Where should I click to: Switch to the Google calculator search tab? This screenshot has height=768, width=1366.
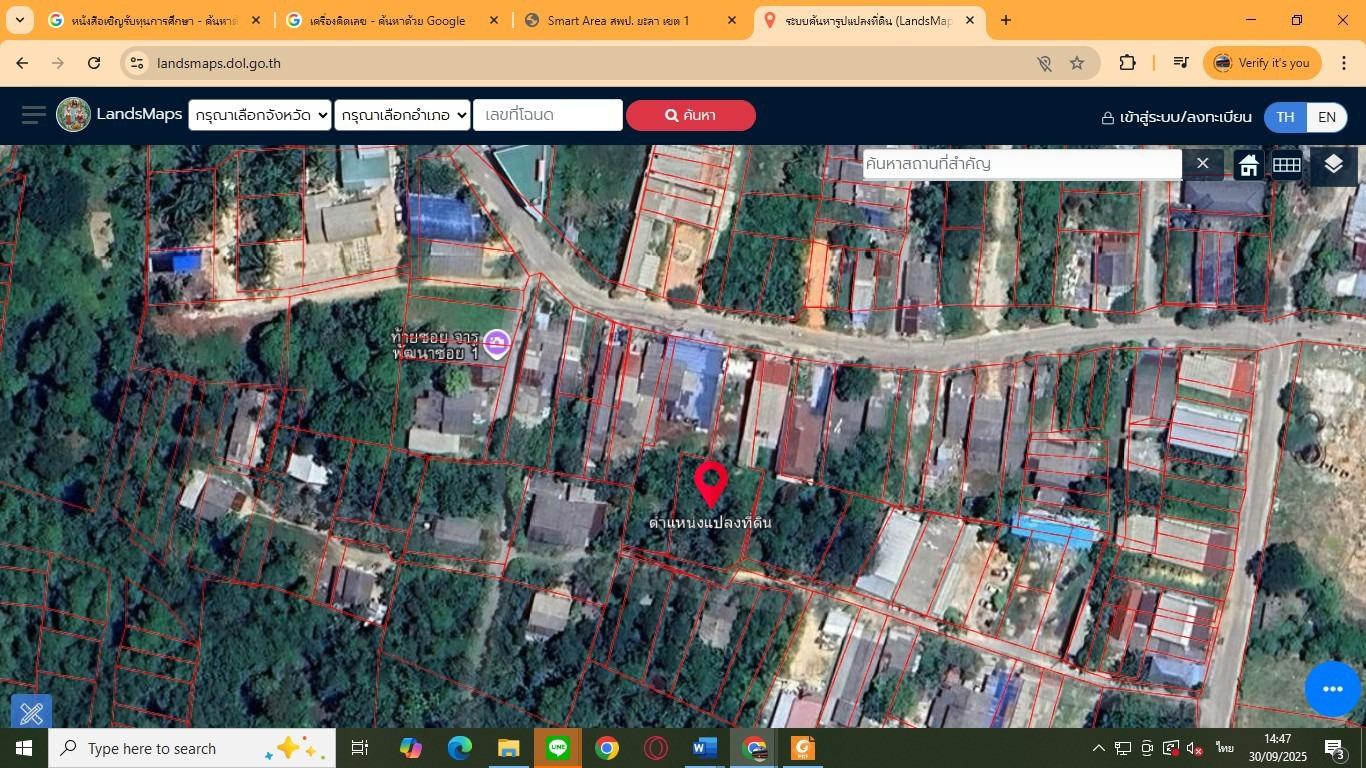[x=388, y=20]
